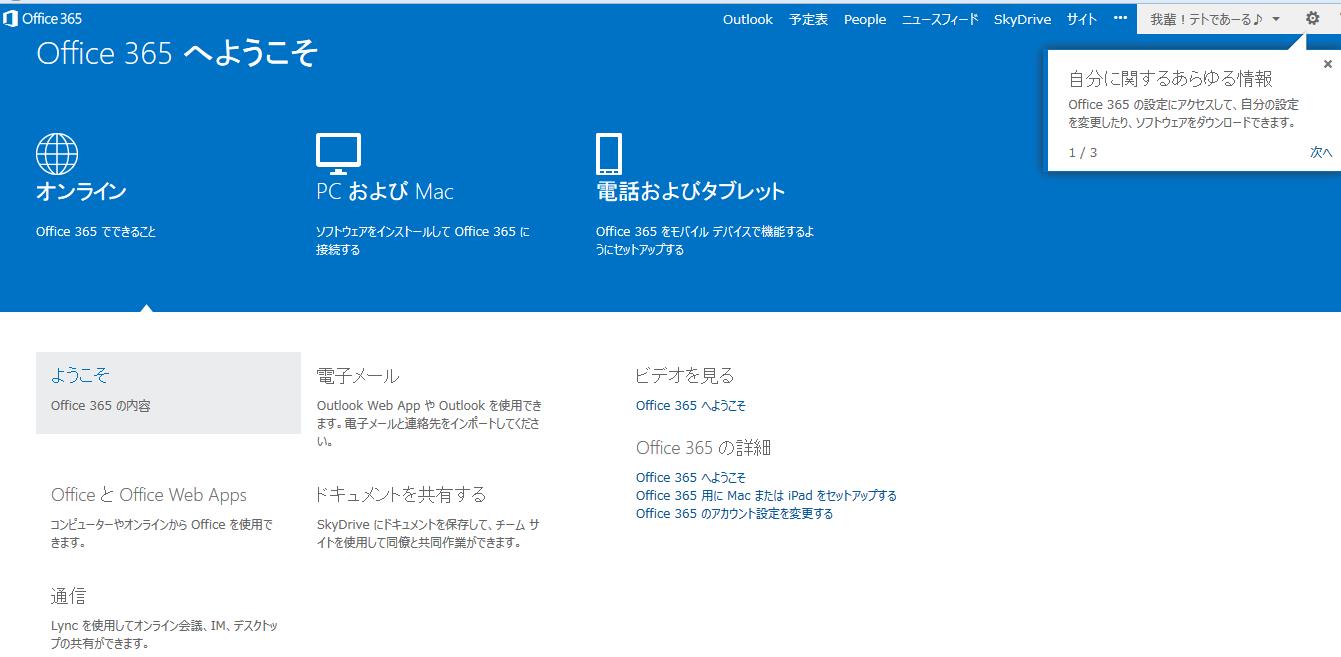The width and height of the screenshot is (1341, 657).
Task: Open 予定表 calendar in the navigation
Action: coord(808,19)
